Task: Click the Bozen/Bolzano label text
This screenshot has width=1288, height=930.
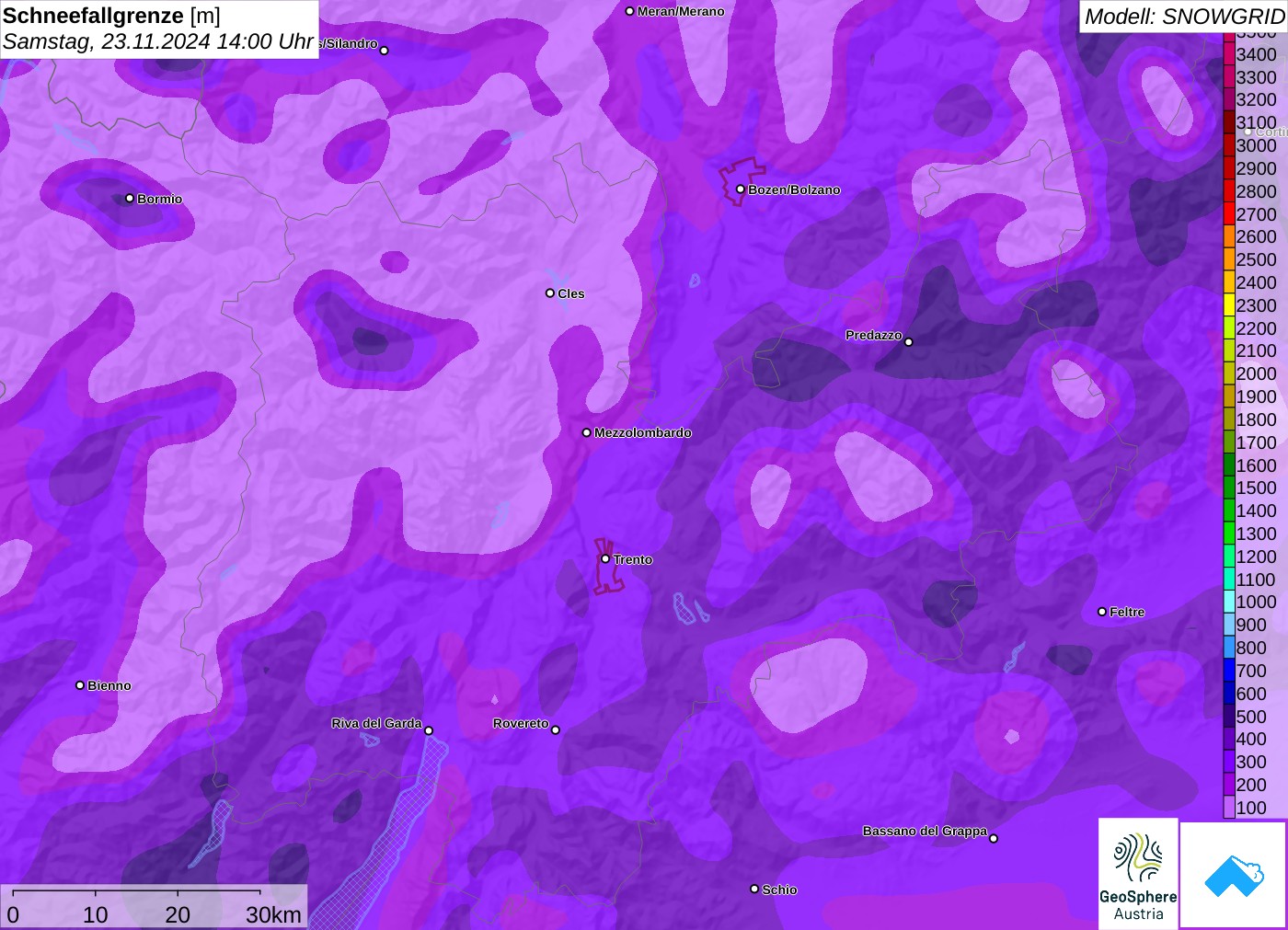Action: (794, 189)
